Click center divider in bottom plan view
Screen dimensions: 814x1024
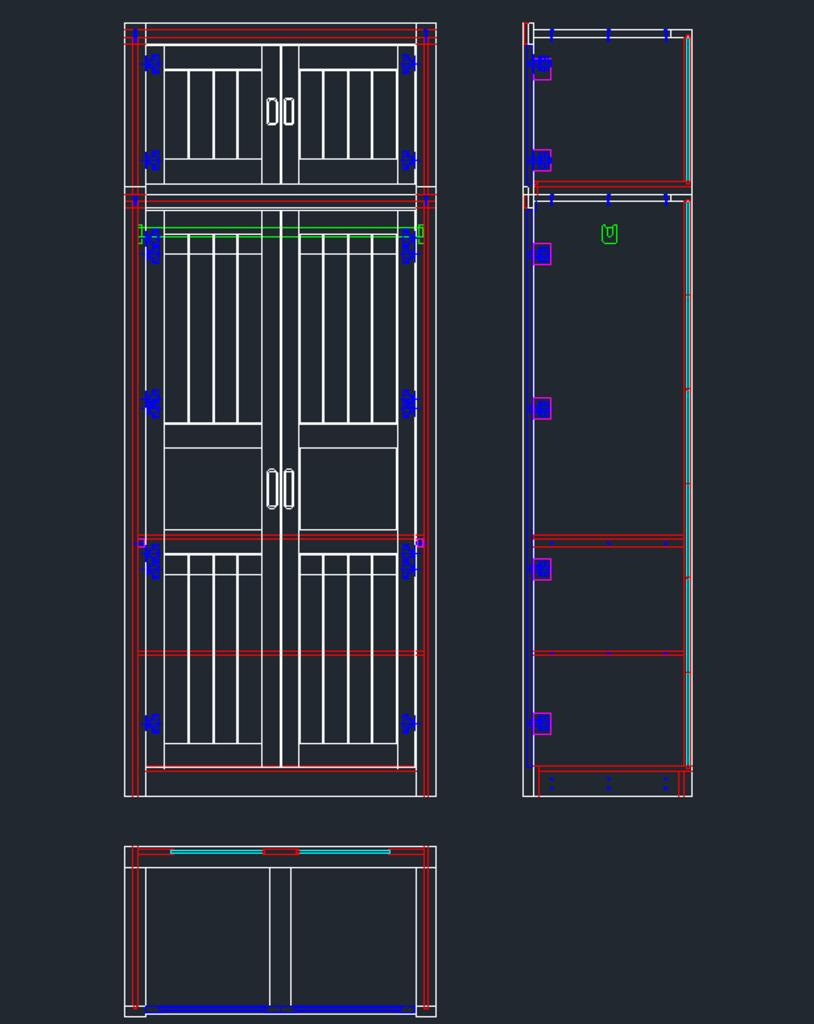click(280, 936)
